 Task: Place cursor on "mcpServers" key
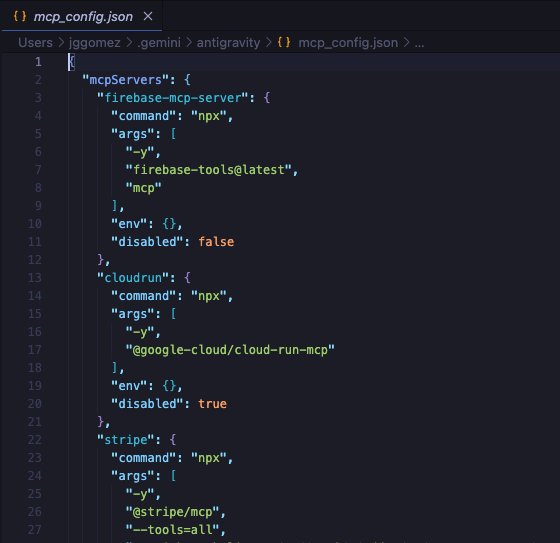point(125,80)
